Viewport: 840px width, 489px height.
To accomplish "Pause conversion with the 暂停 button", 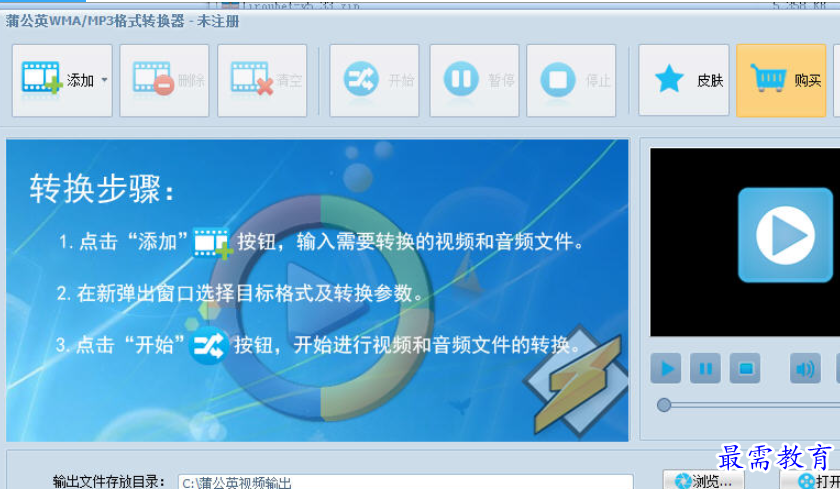I will tap(474, 80).
